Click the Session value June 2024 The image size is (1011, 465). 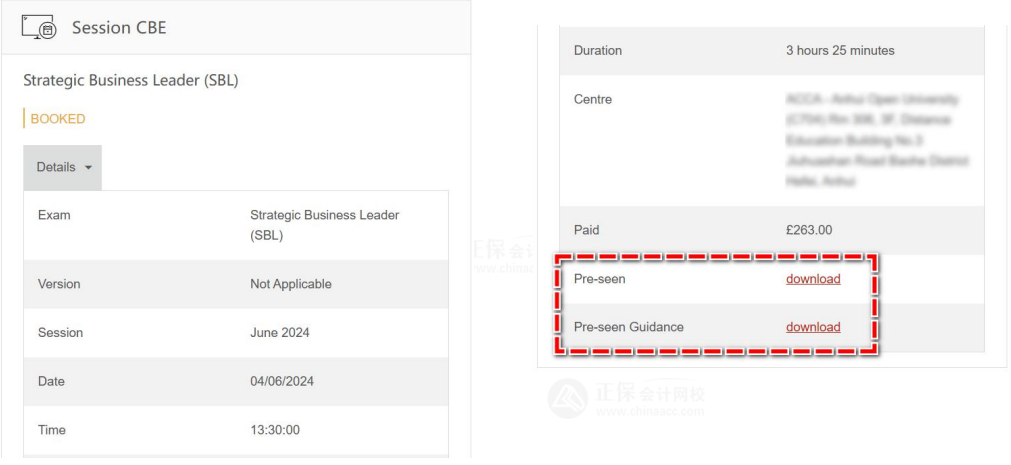279,333
